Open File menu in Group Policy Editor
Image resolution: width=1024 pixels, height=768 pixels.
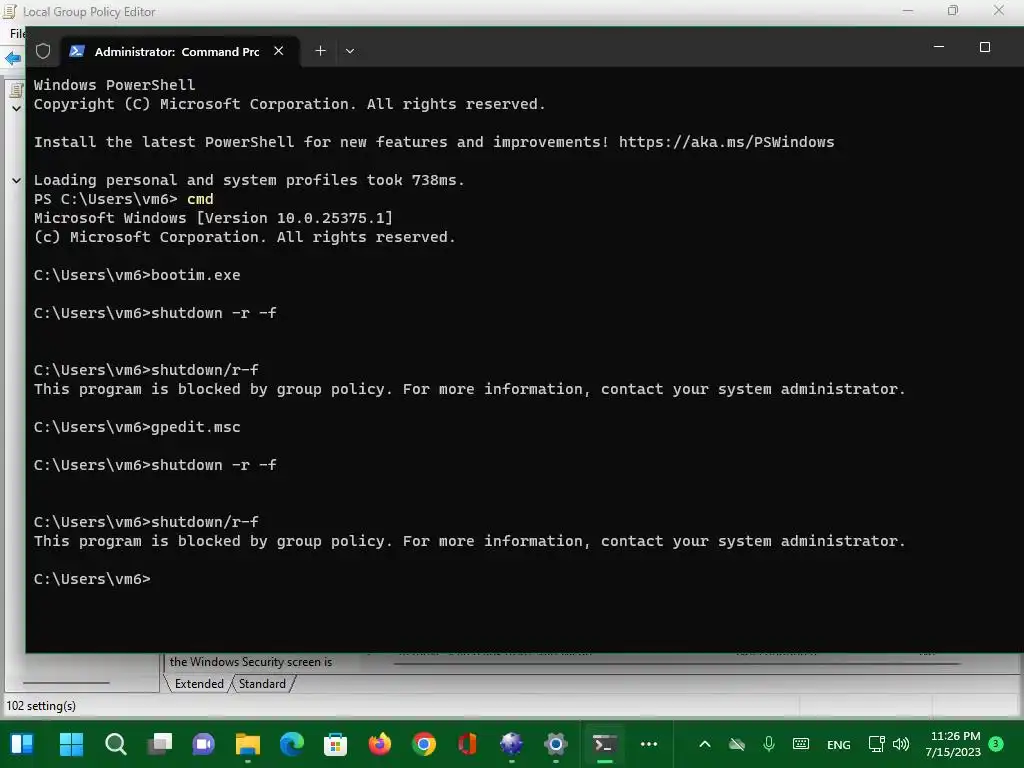coord(17,33)
